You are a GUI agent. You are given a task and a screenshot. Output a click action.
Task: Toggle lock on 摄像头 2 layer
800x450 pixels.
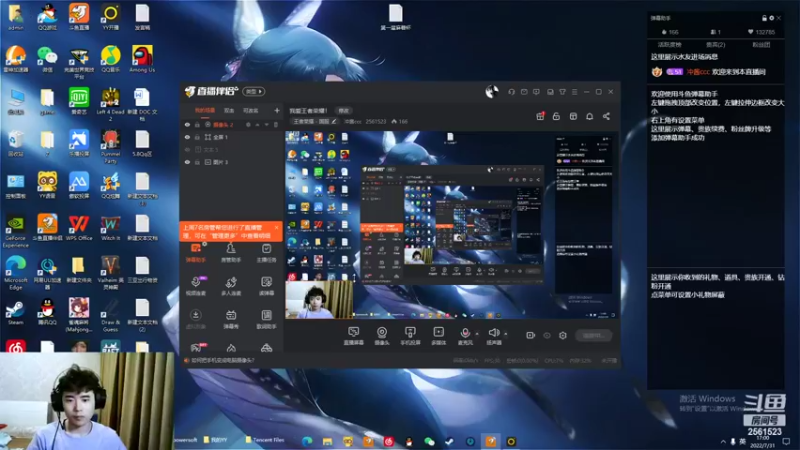[197, 124]
